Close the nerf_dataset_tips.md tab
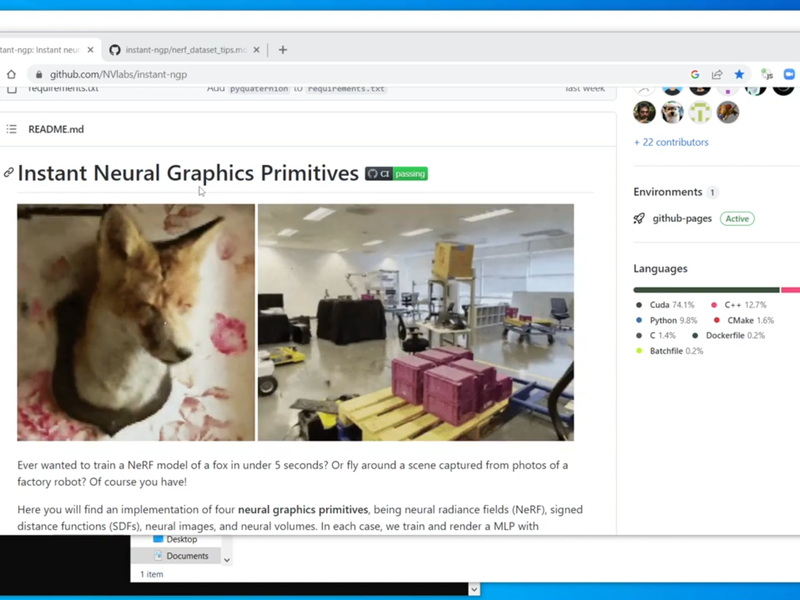Viewport: 800px width, 600px height. 256,49
